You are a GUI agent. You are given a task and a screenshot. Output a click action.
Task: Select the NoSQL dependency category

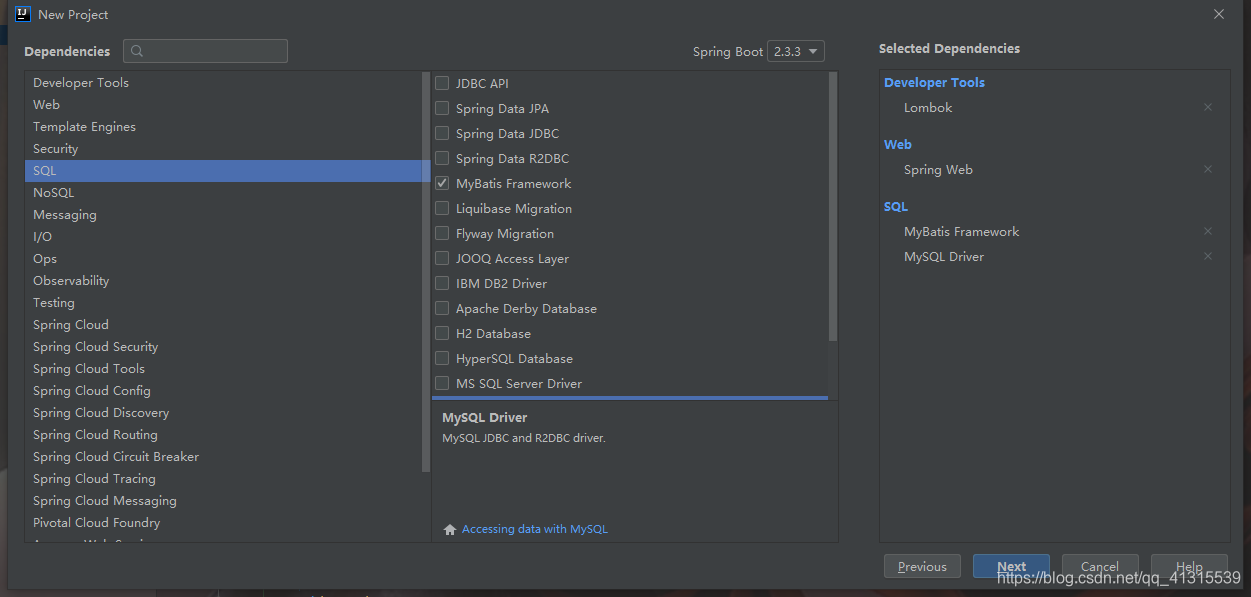227,193
